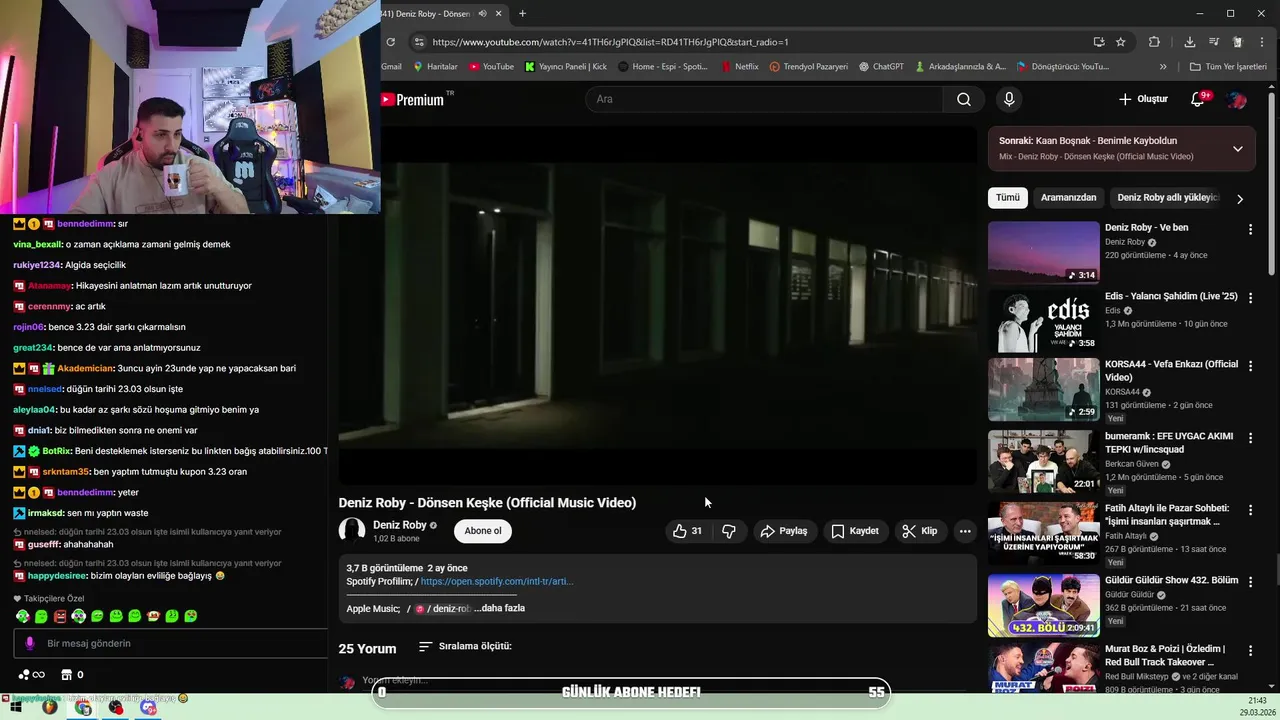Open YouTube bookmark in bookmarks bar
The height and width of the screenshot is (720, 1280).
pos(490,67)
